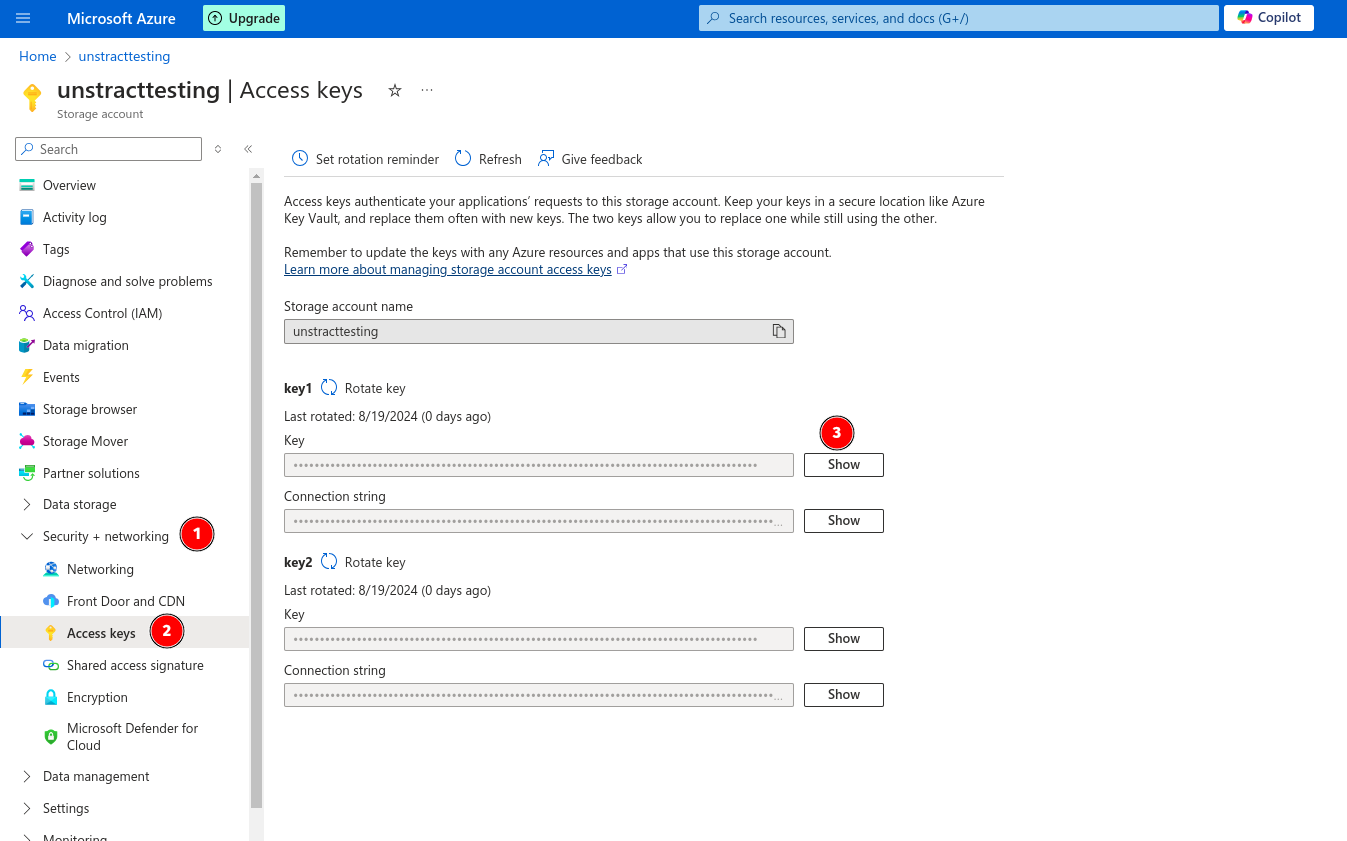Open unstracttesting breadcrumb link

tap(125, 56)
